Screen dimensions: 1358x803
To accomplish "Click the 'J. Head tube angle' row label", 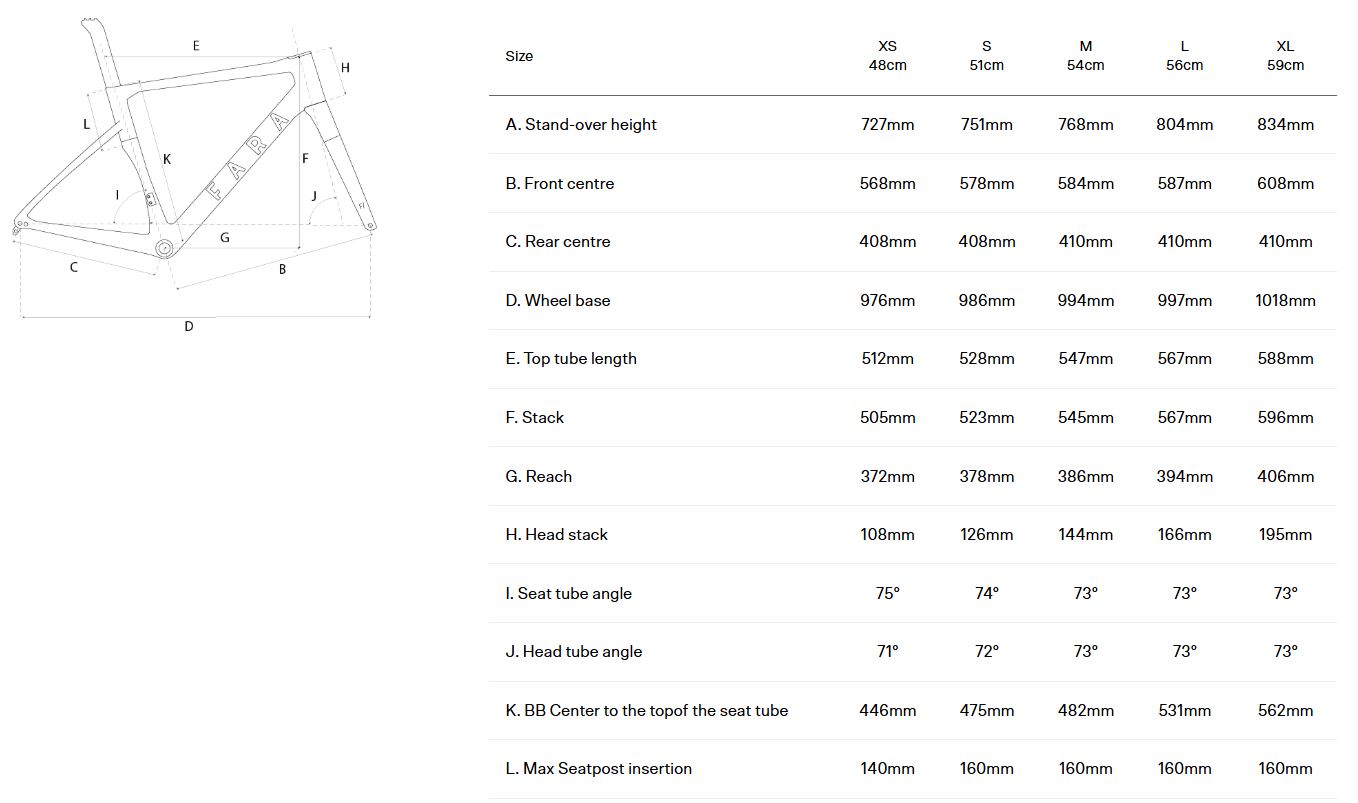I will (x=574, y=651).
